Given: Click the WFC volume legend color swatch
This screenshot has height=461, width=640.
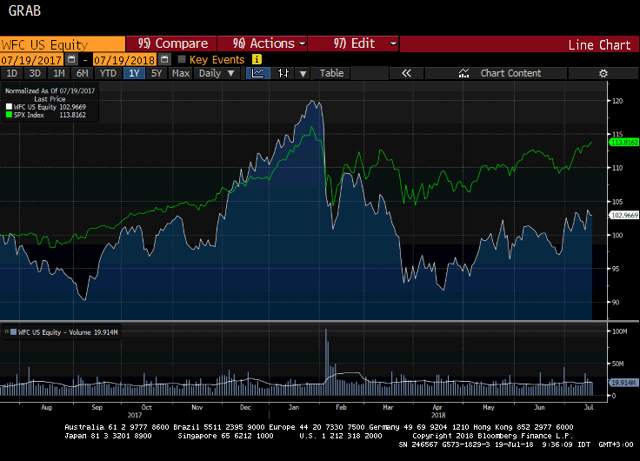Looking at the screenshot, I should click(13, 332).
